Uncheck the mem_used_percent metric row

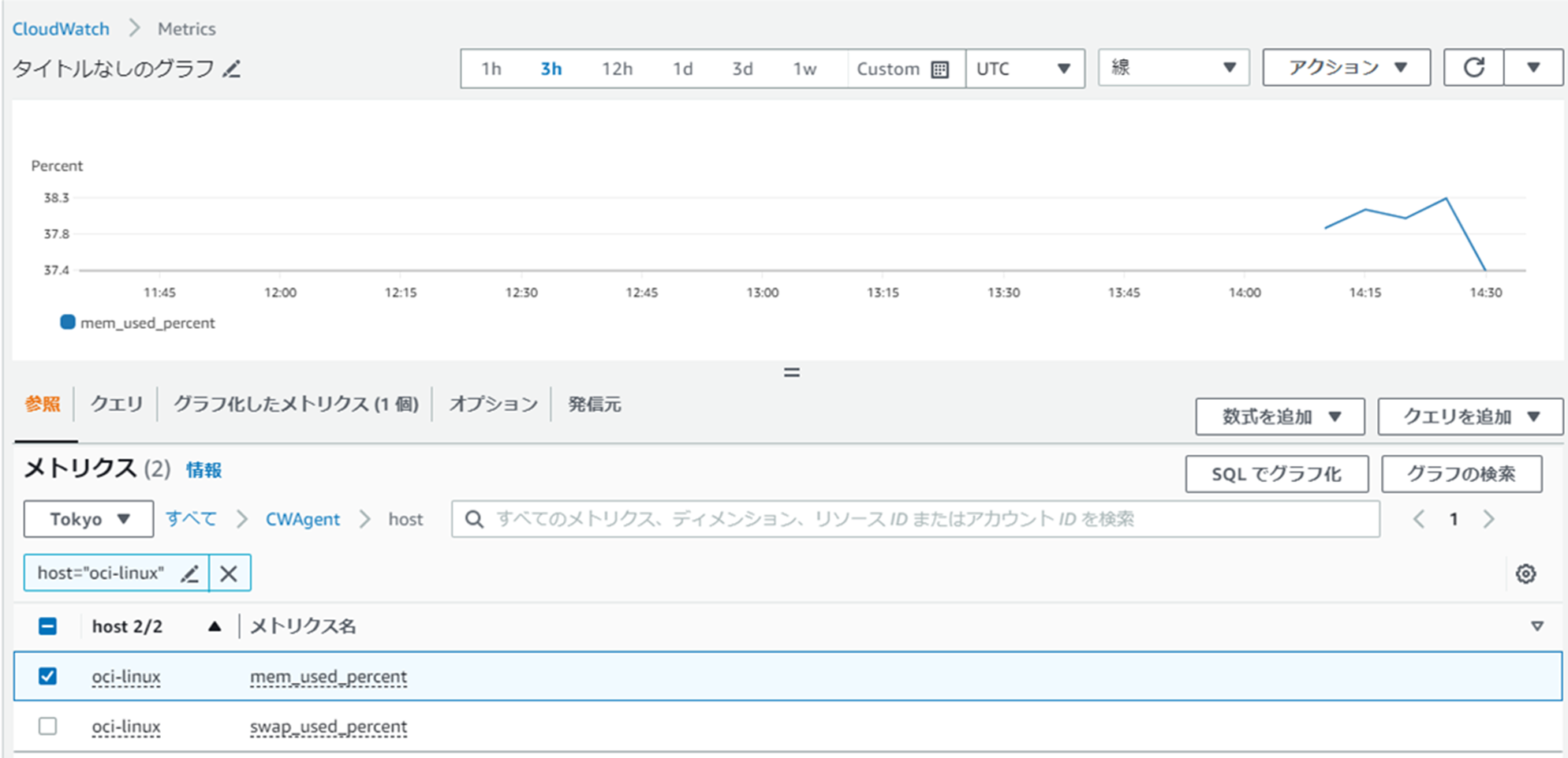pyautogui.click(x=47, y=676)
